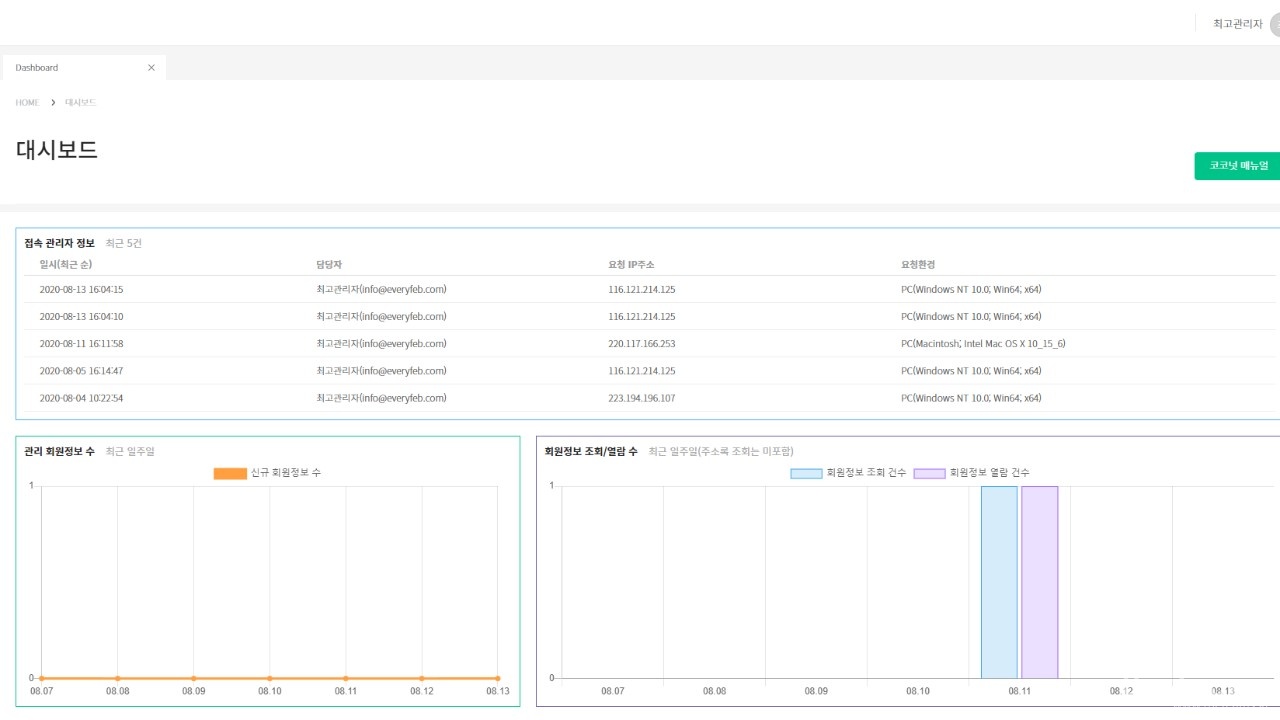The image size is (1280, 720).
Task: Close the Dashboard tab with the X icon
Action: click(x=151, y=68)
